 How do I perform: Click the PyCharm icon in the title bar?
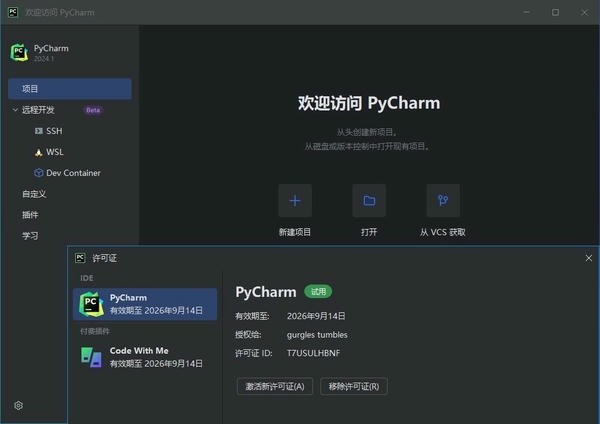coord(13,12)
